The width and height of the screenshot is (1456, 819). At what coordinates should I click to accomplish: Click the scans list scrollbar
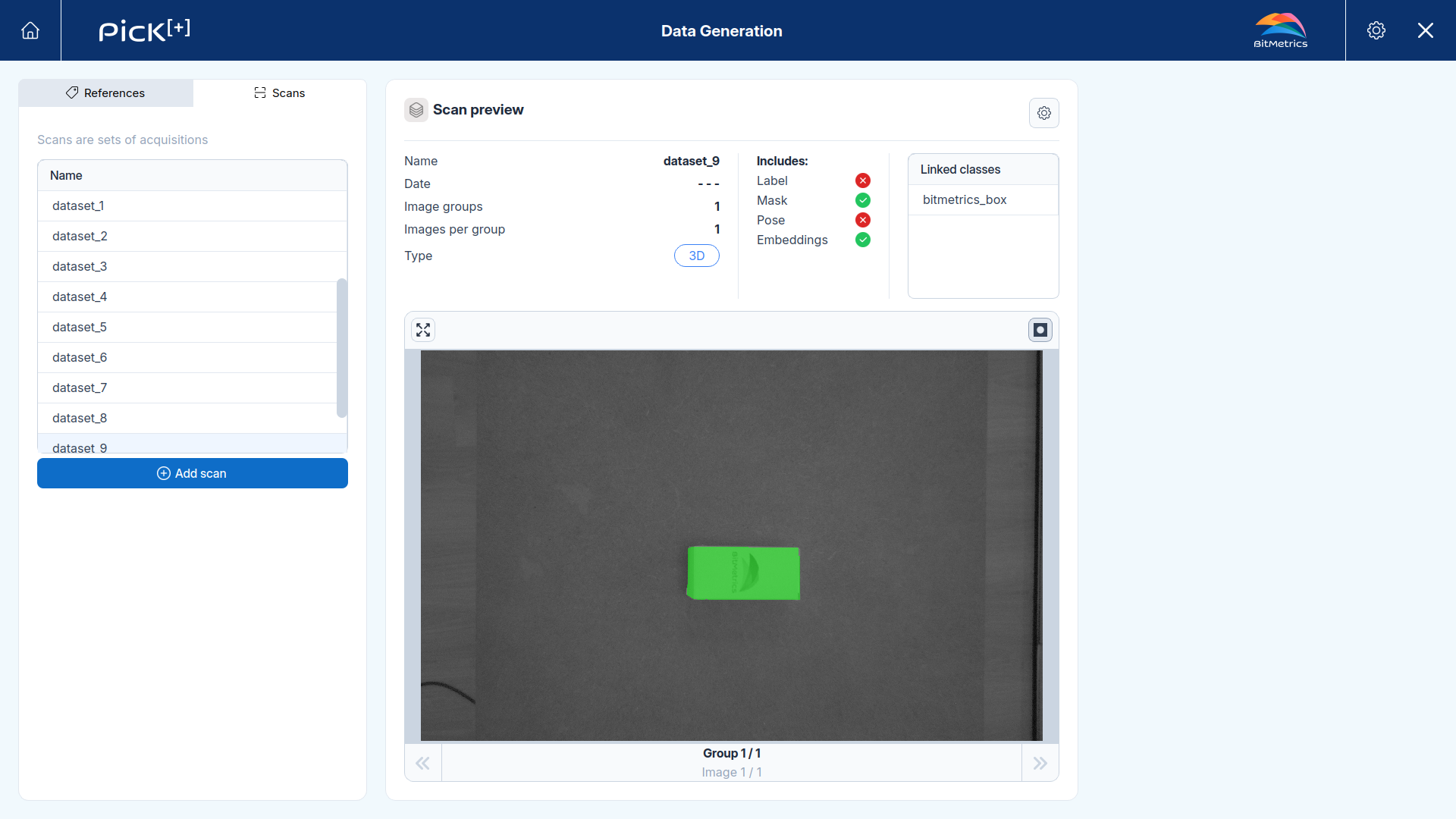point(342,348)
